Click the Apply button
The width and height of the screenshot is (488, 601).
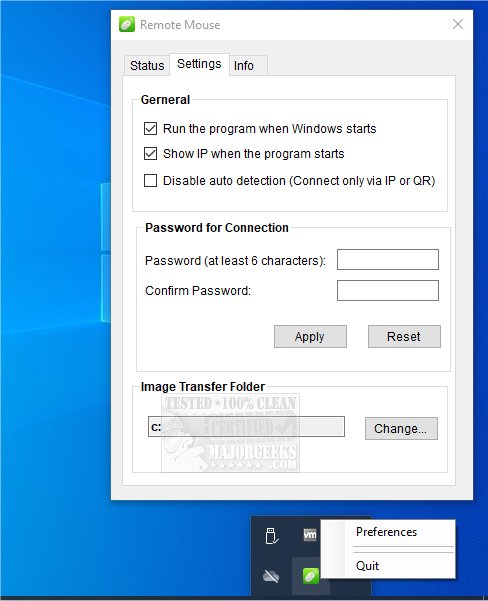pos(310,337)
